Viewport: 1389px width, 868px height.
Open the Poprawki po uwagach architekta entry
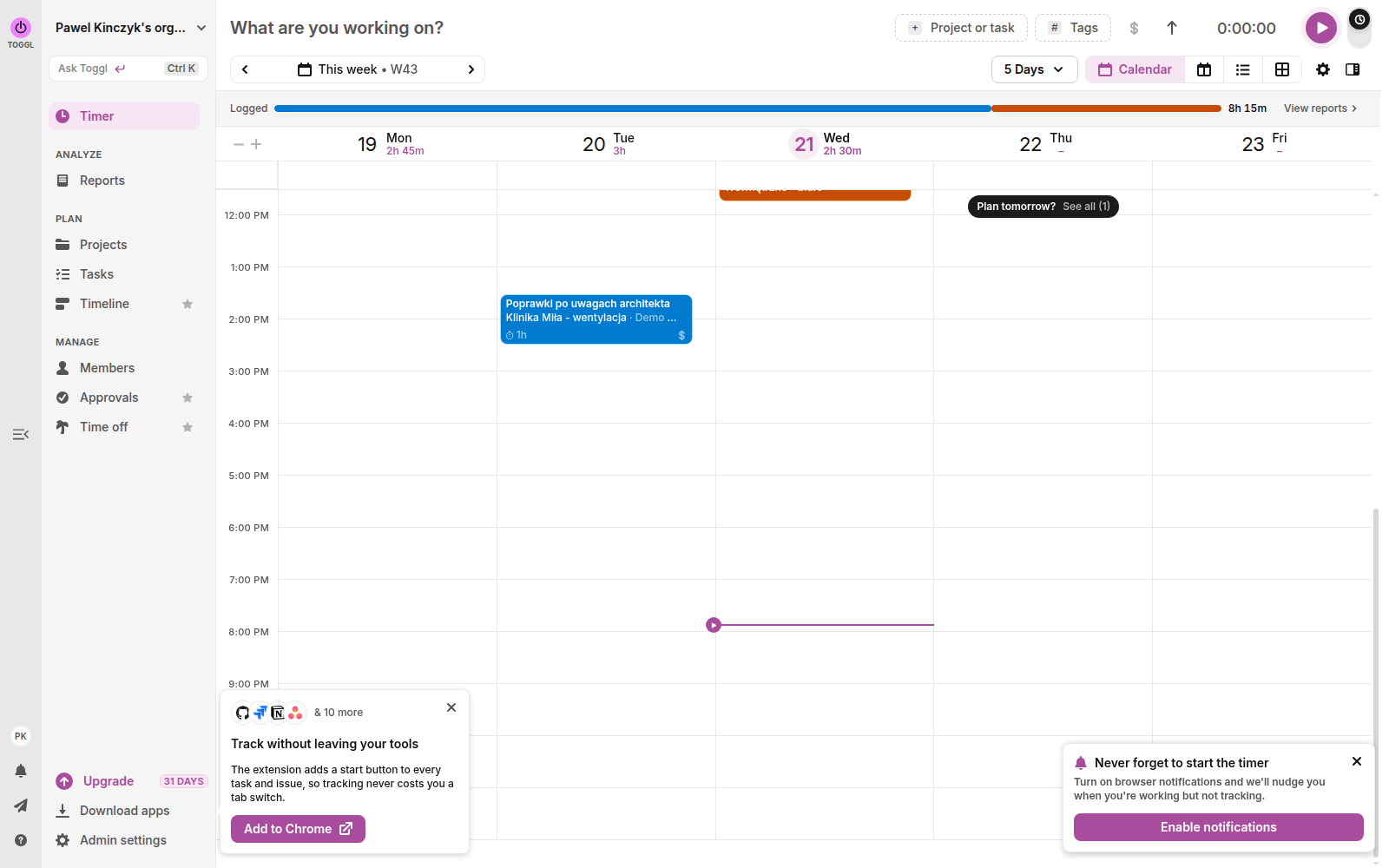[596, 319]
